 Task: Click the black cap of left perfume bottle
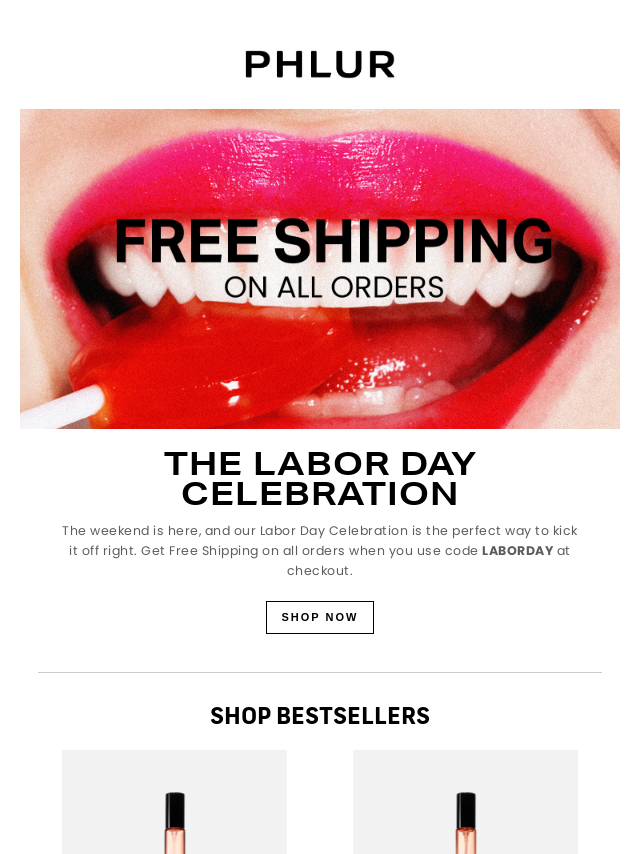(x=174, y=810)
